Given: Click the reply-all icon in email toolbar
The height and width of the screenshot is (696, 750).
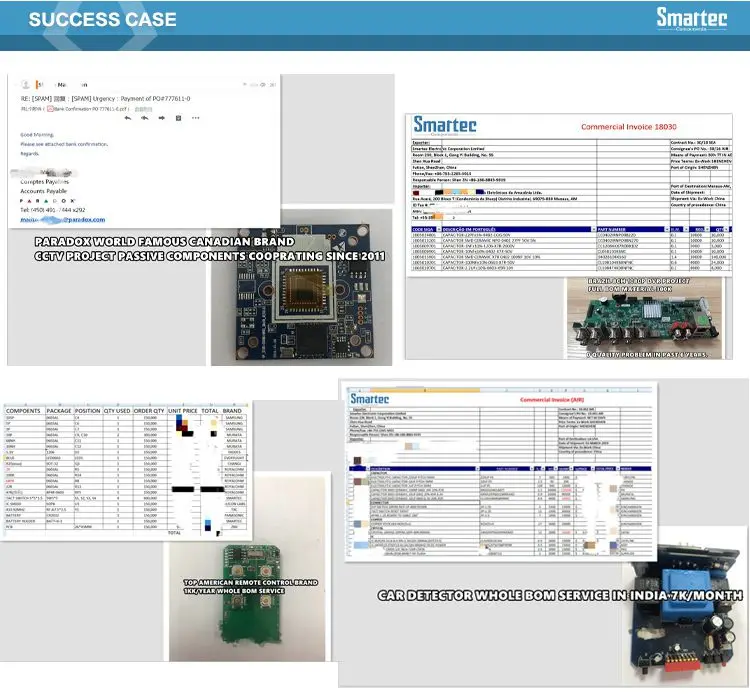Looking at the screenshot, I should click(144, 117).
